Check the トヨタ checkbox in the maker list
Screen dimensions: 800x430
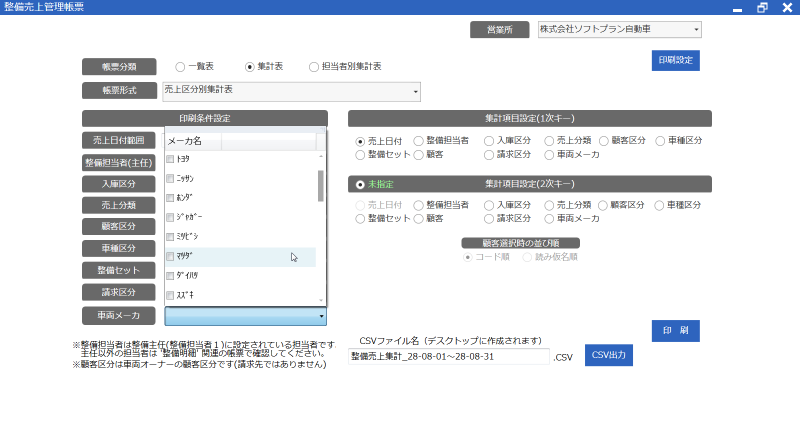[x=170, y=159]
